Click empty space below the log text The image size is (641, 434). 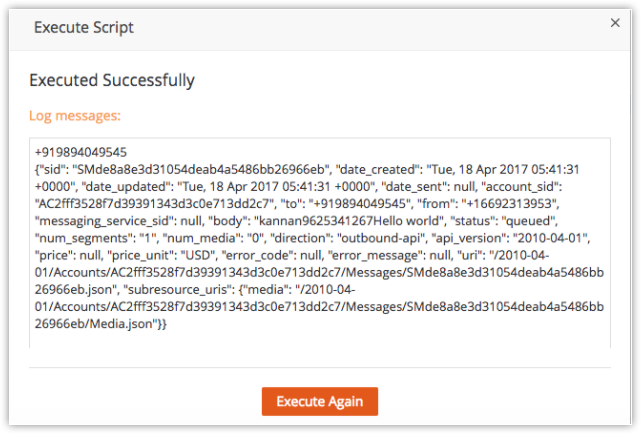coord(320,338)
